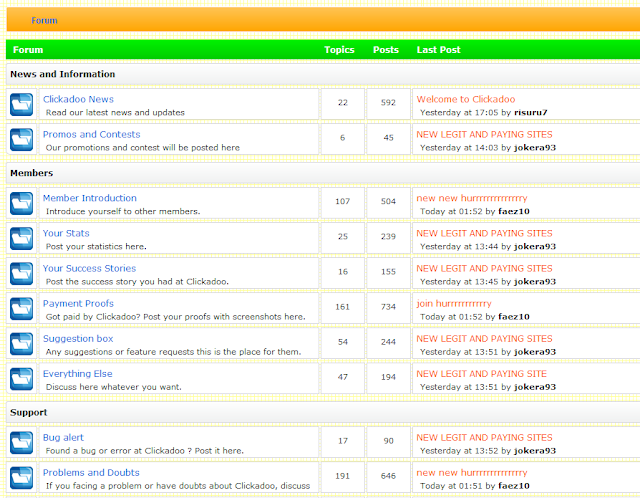640x498 pixels.
Task: Go to the Your Stats forum
Action: (66, 233)
